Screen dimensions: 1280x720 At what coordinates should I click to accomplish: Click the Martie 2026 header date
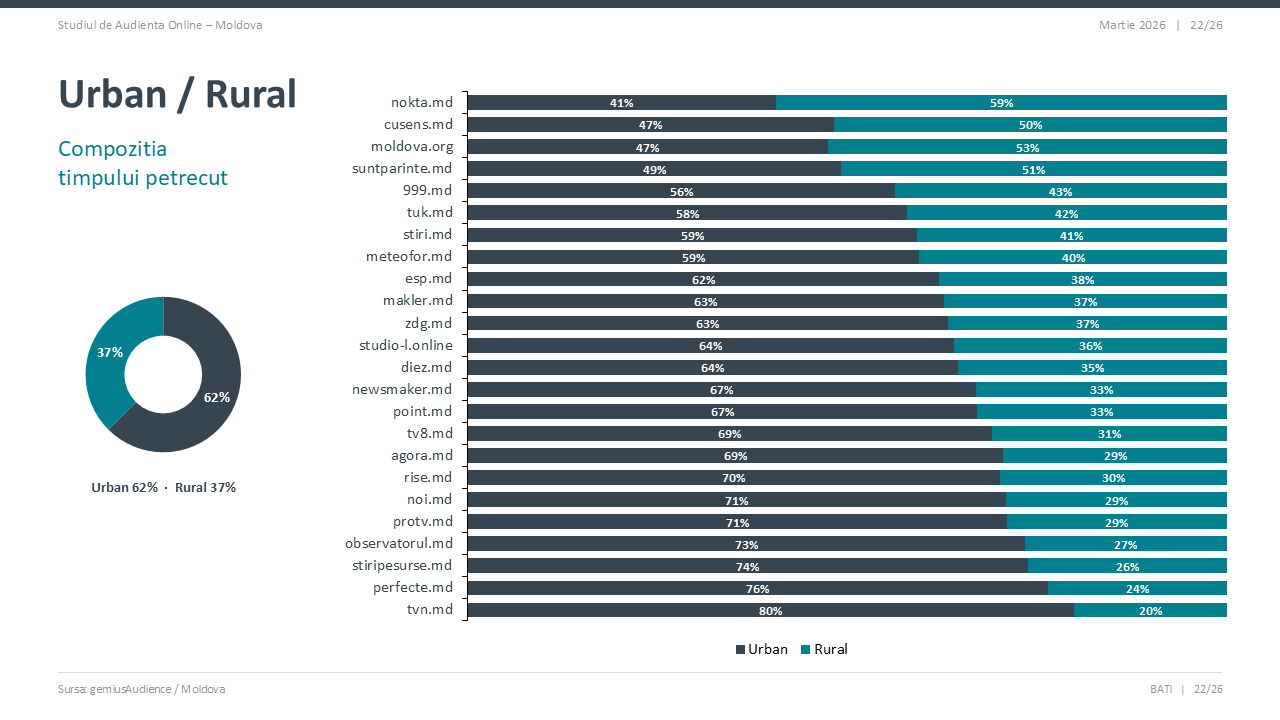[1132, 25]
